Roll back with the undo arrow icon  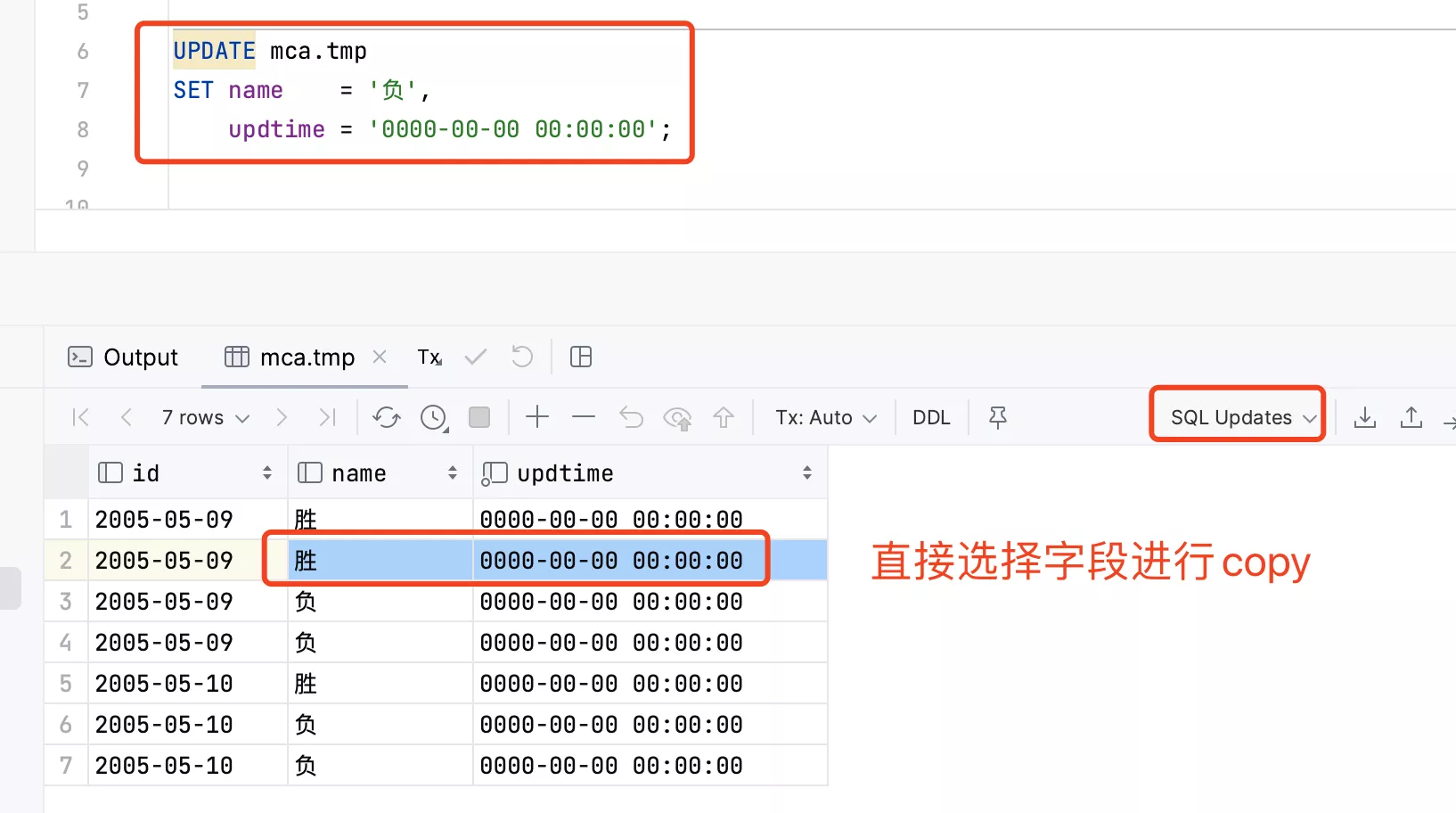click(522, 357)
